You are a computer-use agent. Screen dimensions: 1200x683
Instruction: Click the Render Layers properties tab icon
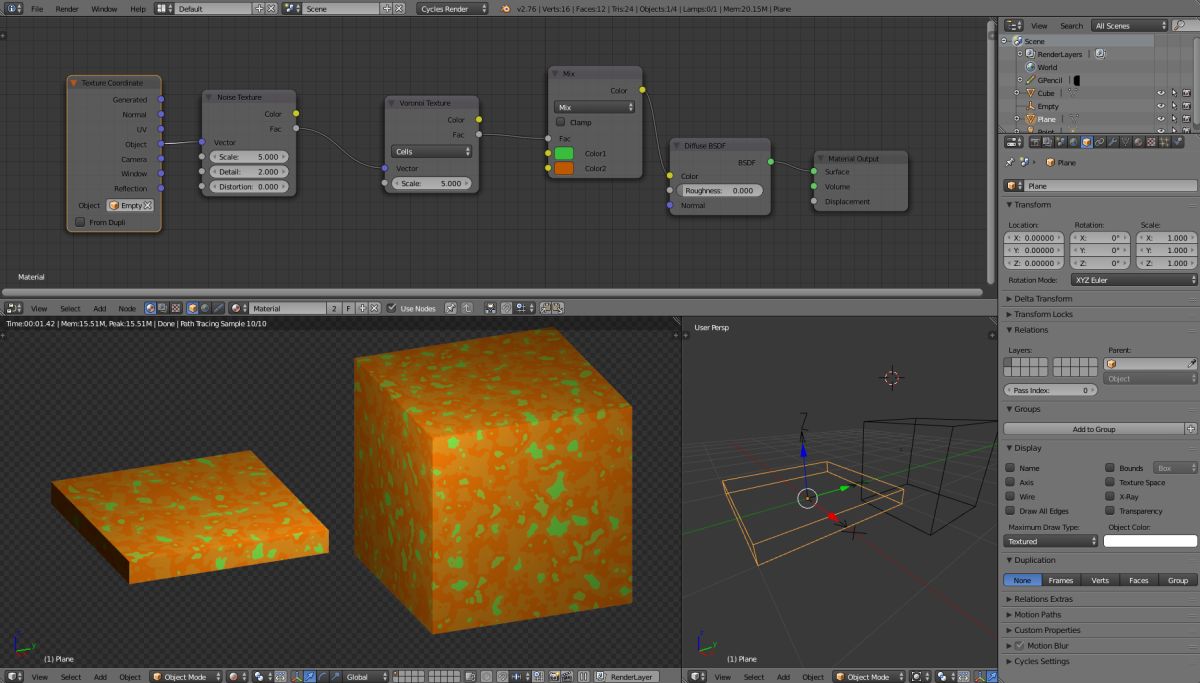pos(1047,142)
